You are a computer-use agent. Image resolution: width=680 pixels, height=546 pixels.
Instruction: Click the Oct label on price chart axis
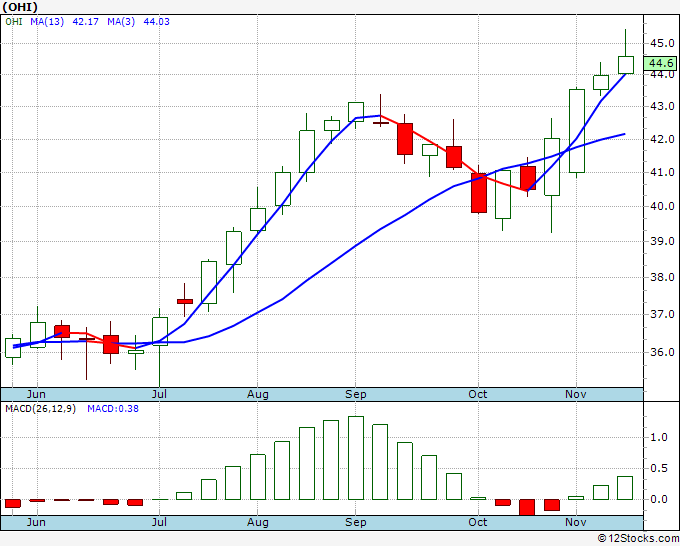point(477,394)
